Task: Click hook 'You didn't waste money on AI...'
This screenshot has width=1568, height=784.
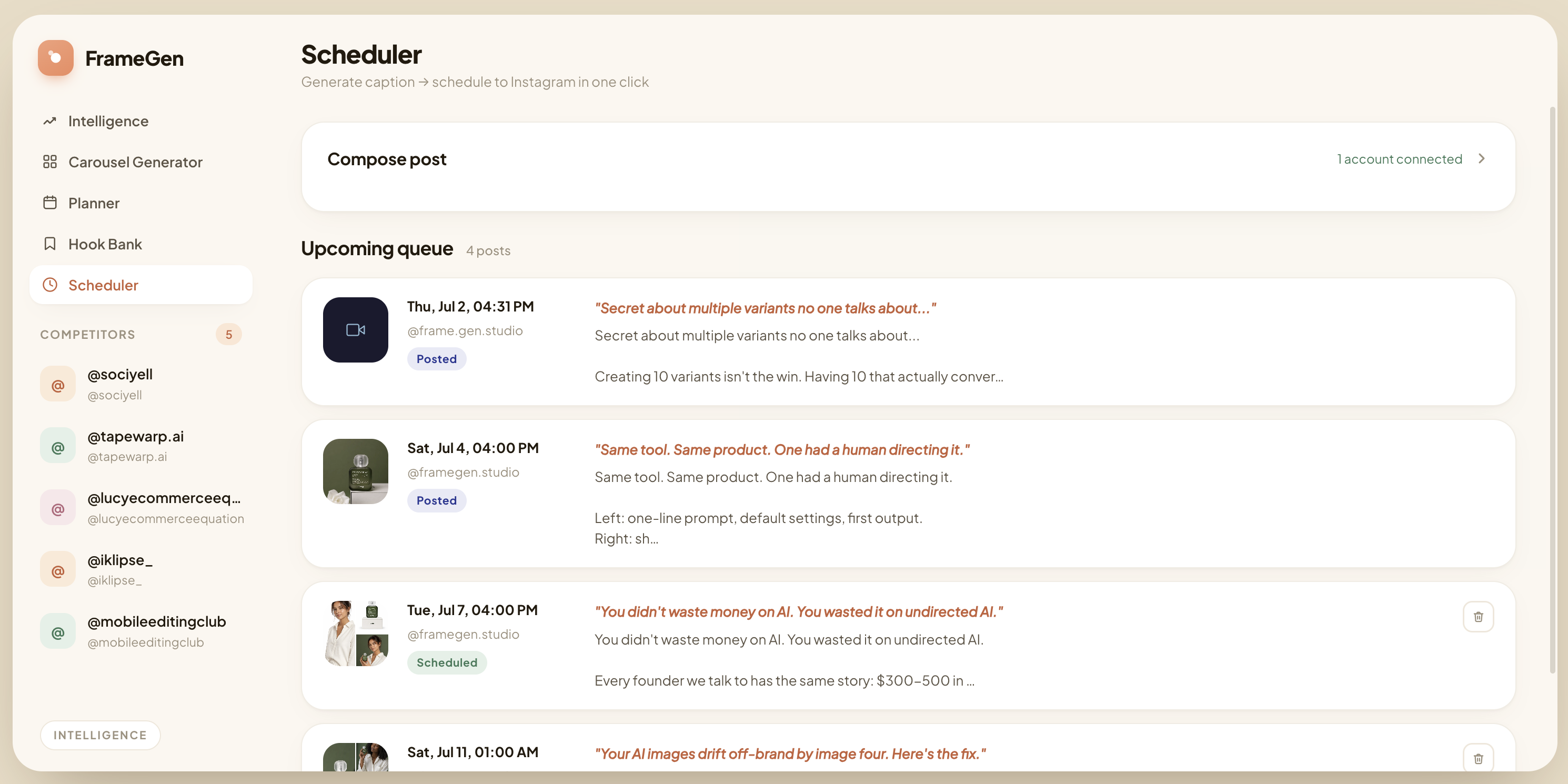Action: click(x=799, y=612)
